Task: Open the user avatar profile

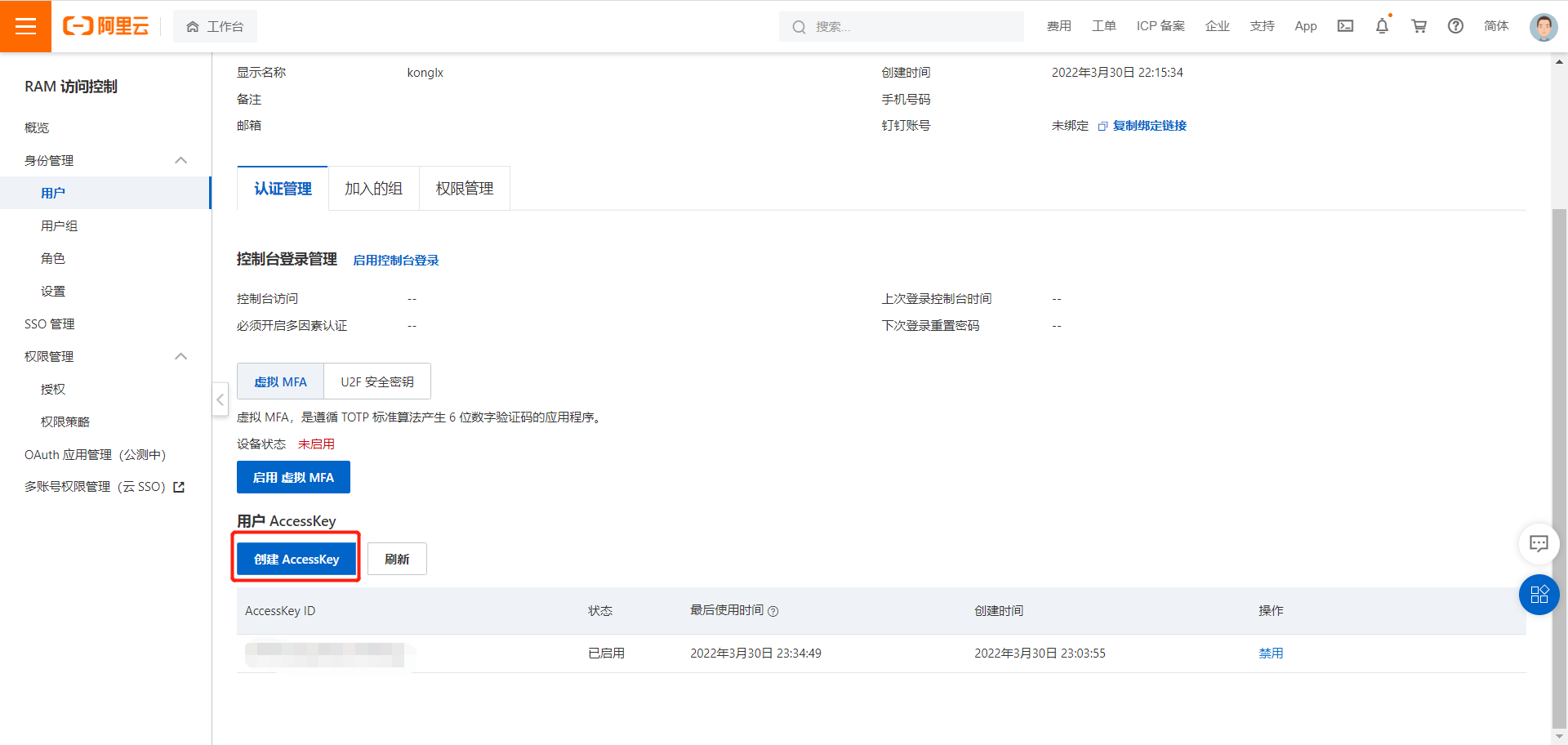Action: pyautogui.click(x=1543, y=27)
